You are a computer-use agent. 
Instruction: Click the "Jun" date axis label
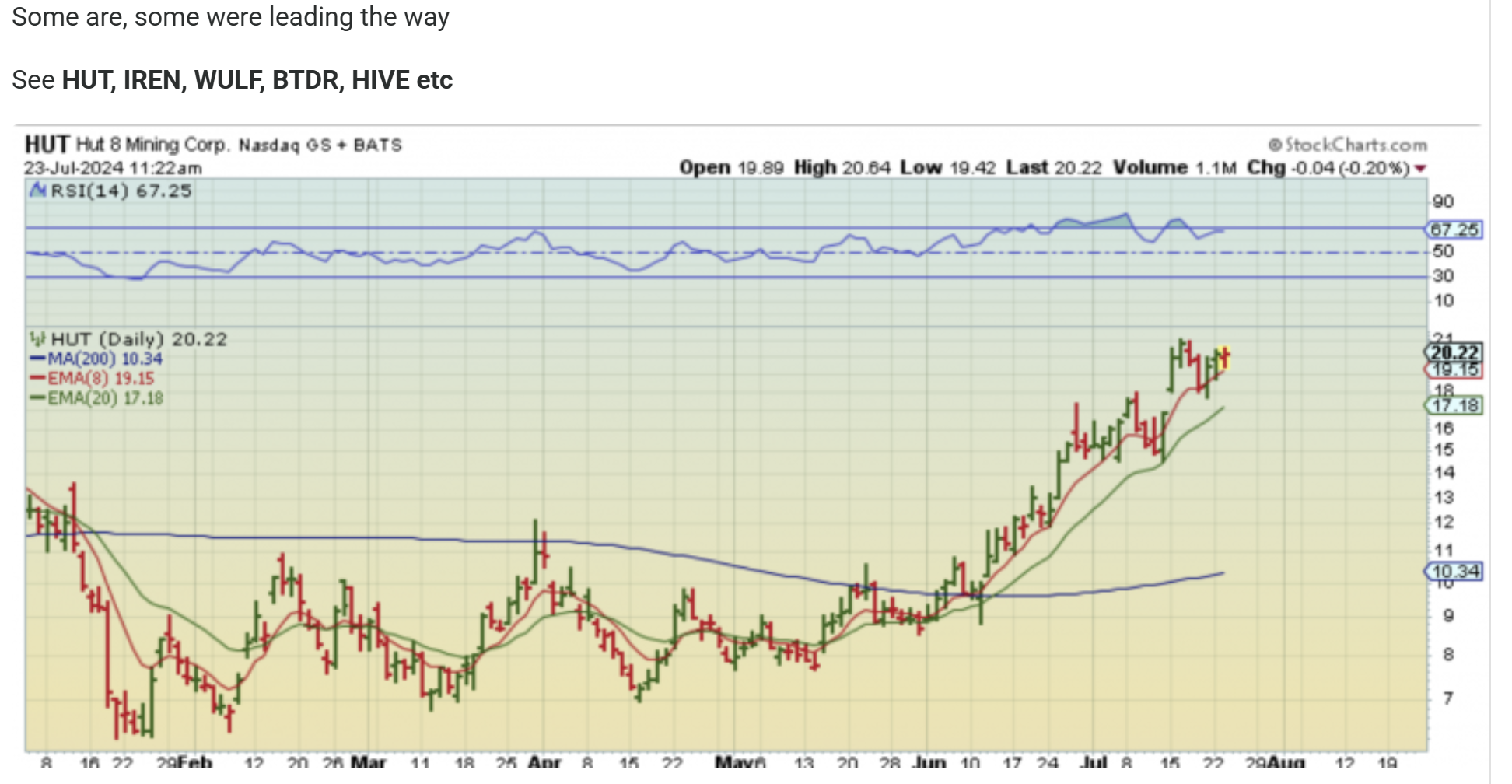click(x=929, y=762)
